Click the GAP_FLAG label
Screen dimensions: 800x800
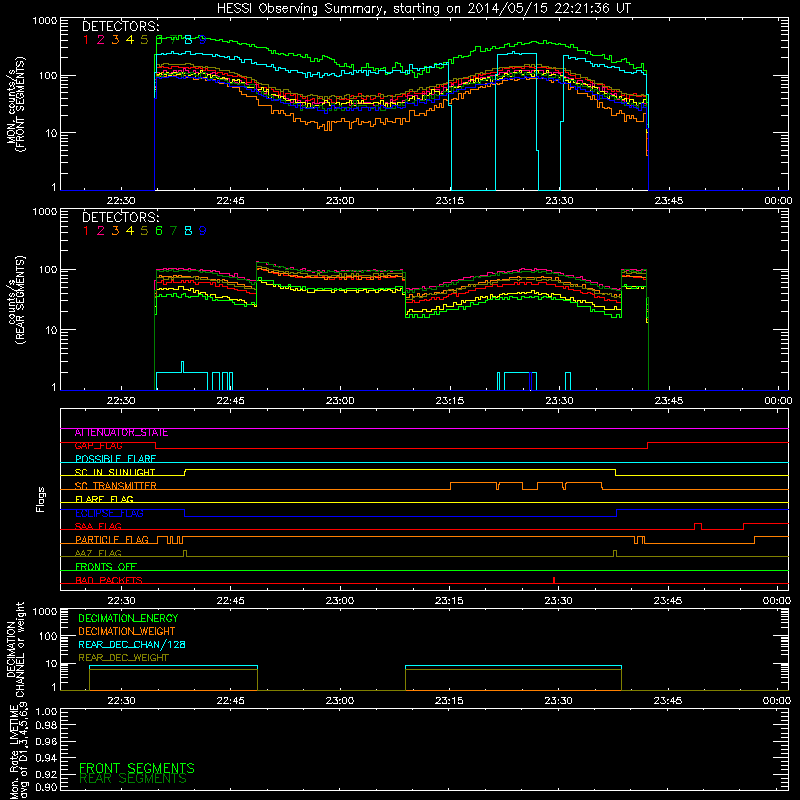[98, 446]
